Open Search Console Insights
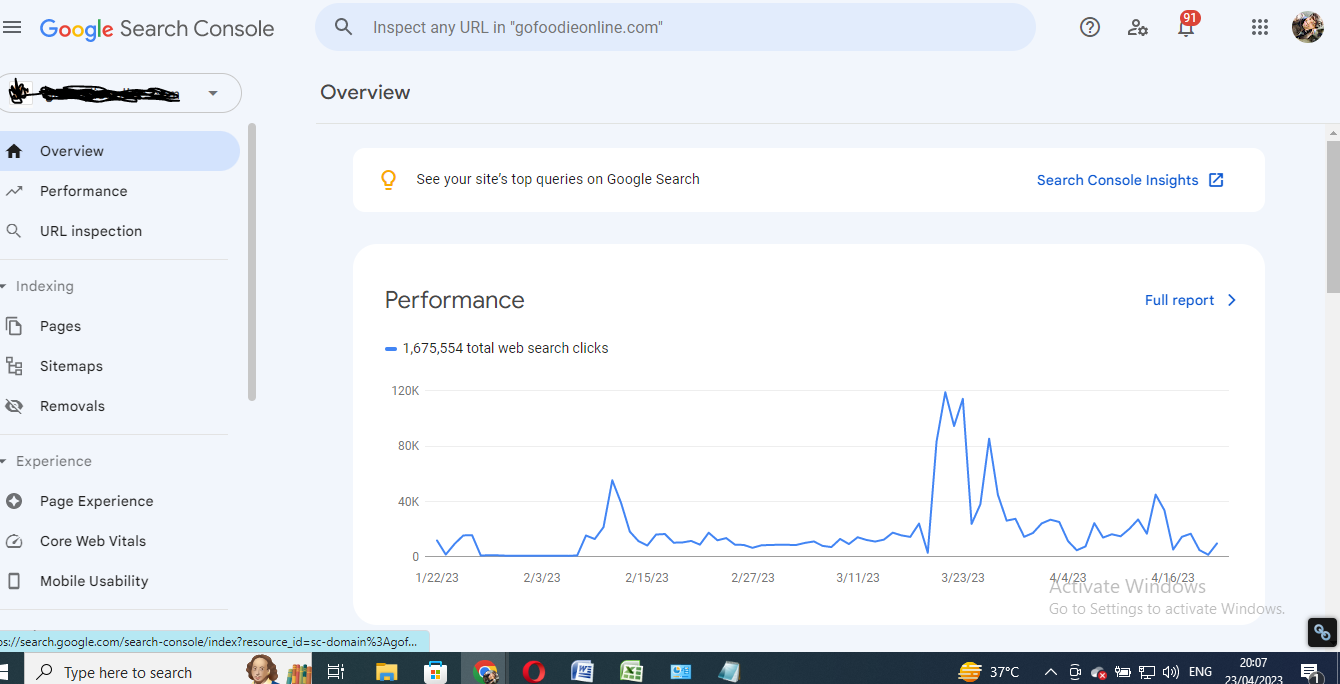Screen dimensions: 1340x684 pyautogui.click(x=1117, y=180)
